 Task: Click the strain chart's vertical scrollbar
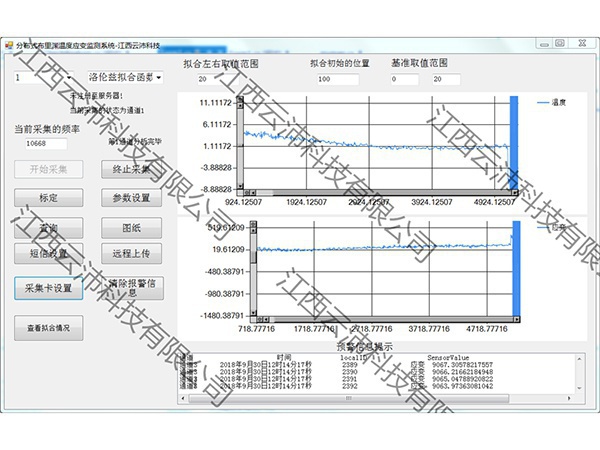tap(253, 270)
